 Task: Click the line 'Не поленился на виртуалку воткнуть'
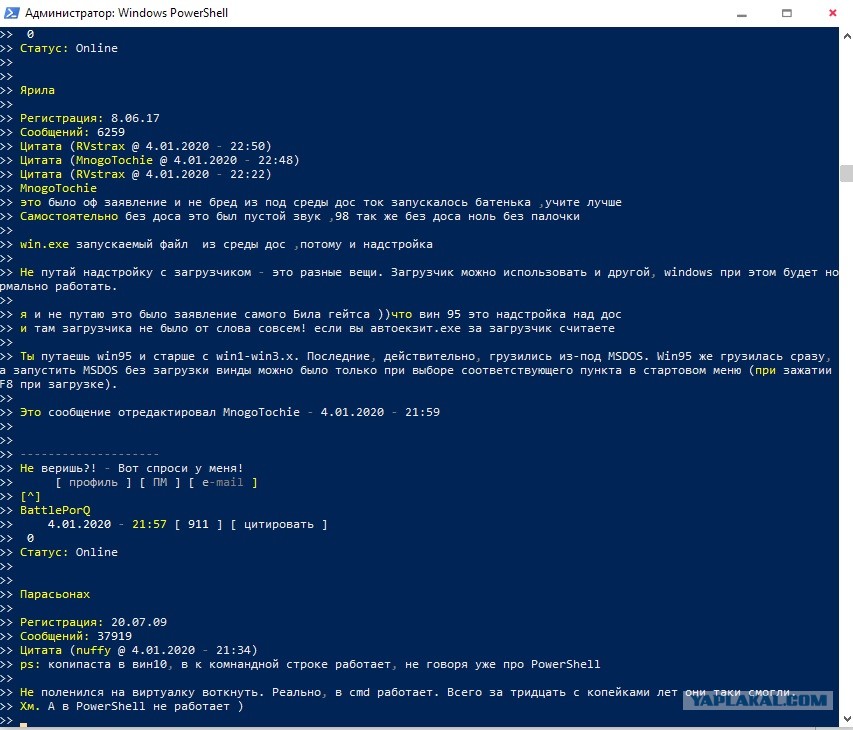[408, 692]
